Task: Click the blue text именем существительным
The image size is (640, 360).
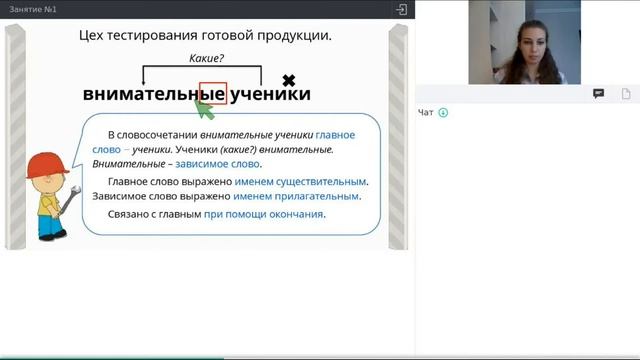Action: [300, 182]
